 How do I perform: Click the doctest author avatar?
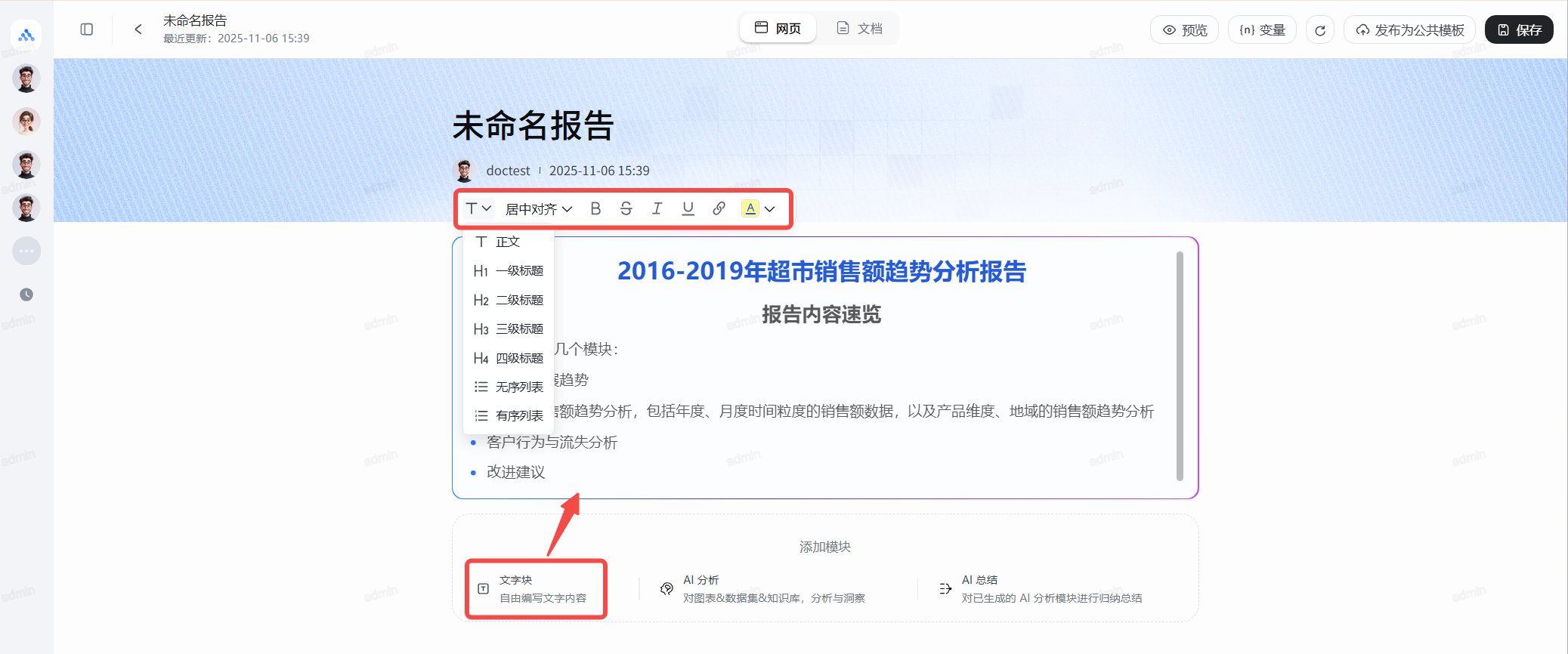tap(464, 171)
